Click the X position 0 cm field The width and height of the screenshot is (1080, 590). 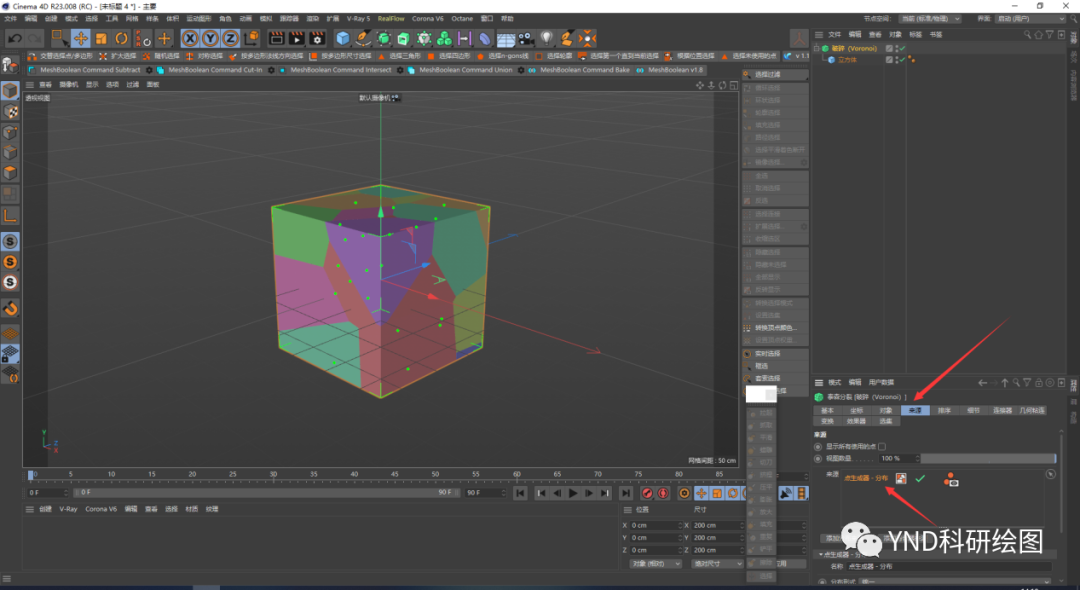(655, 525)
